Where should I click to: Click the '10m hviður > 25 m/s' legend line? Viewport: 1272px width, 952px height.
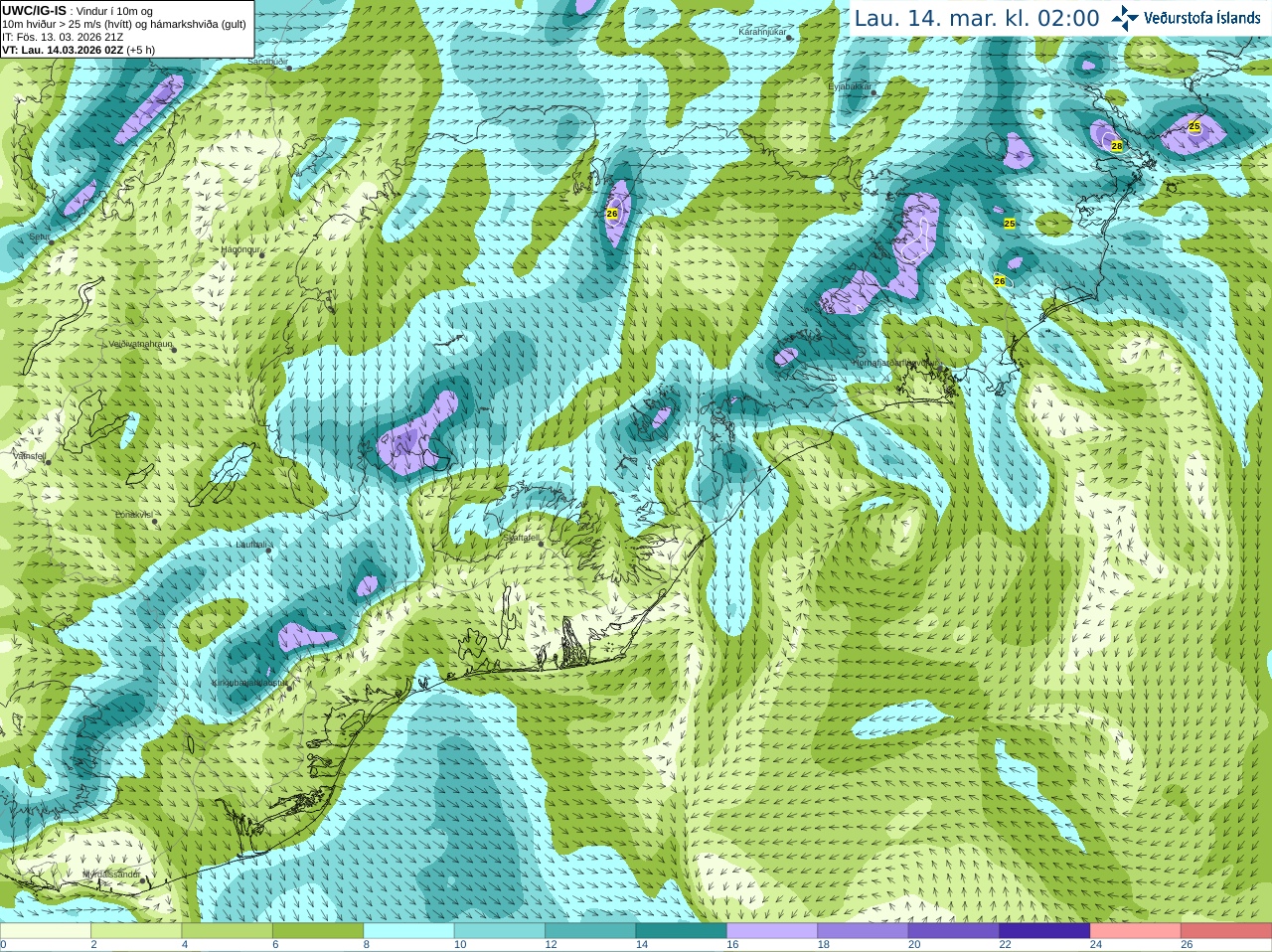click(124, 24)
